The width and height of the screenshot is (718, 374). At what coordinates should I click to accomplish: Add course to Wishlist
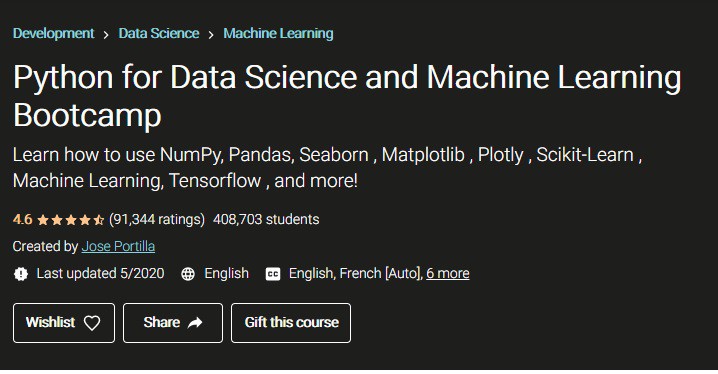[x=64, y=323]
